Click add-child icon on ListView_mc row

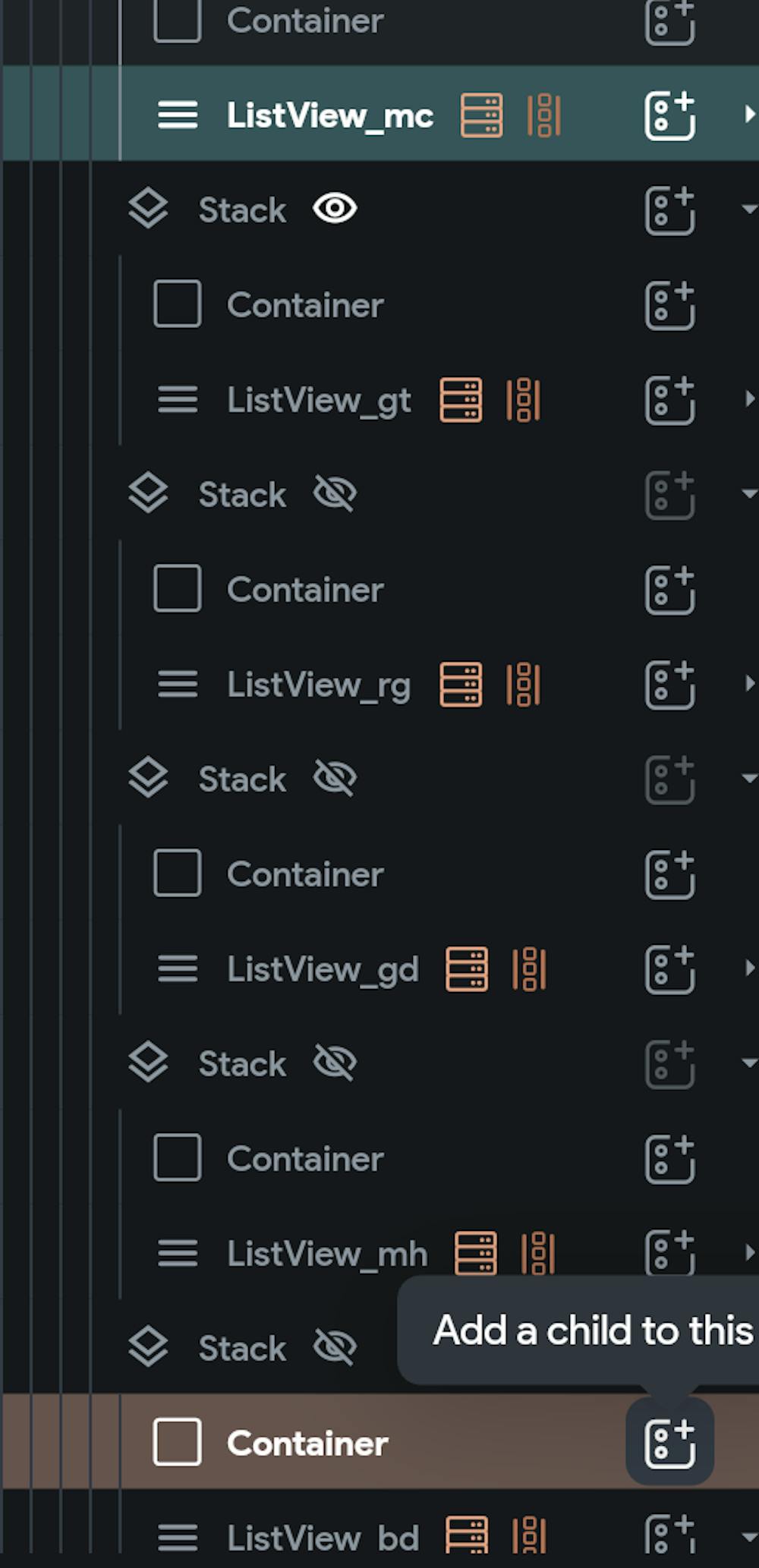point(669,115)
